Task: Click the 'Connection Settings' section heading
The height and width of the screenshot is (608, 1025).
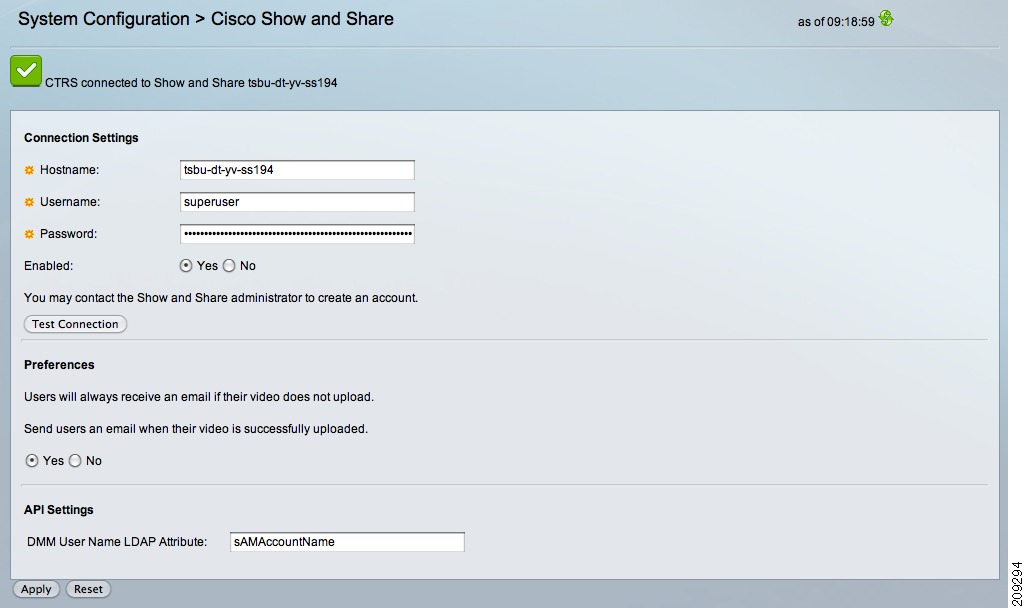Action: [x=81, y=138]
